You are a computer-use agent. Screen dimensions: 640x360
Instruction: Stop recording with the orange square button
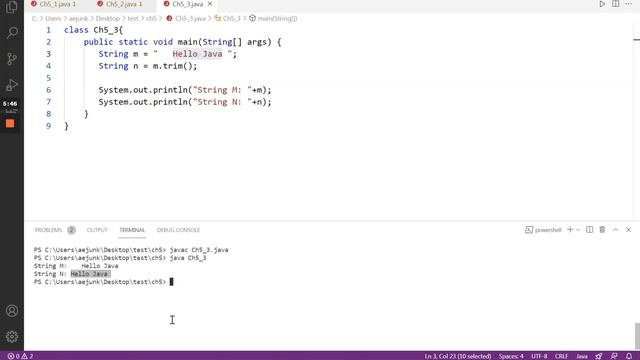[x=10, y=124]
